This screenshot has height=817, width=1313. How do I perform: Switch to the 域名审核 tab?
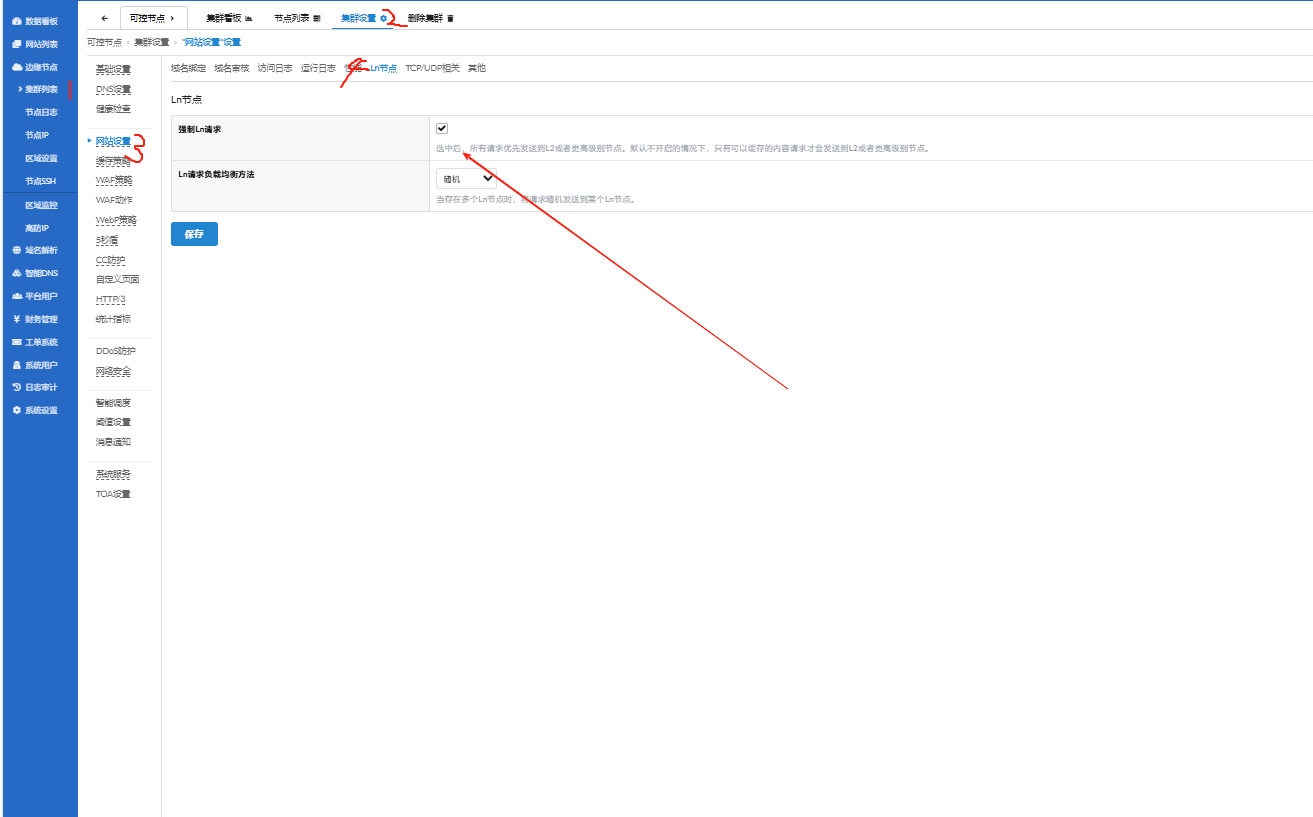231,68
